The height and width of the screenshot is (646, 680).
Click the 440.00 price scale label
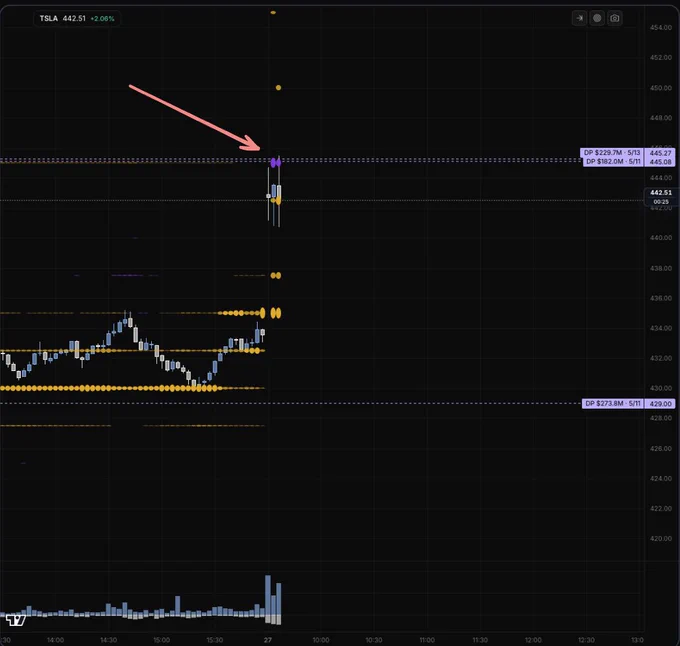pos(660,238)
